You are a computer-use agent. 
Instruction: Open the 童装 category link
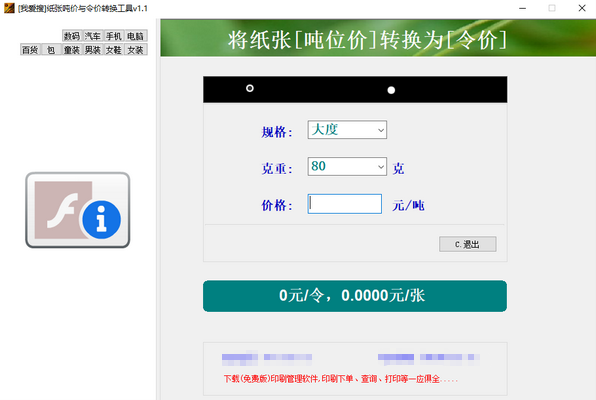pos(72,50)
